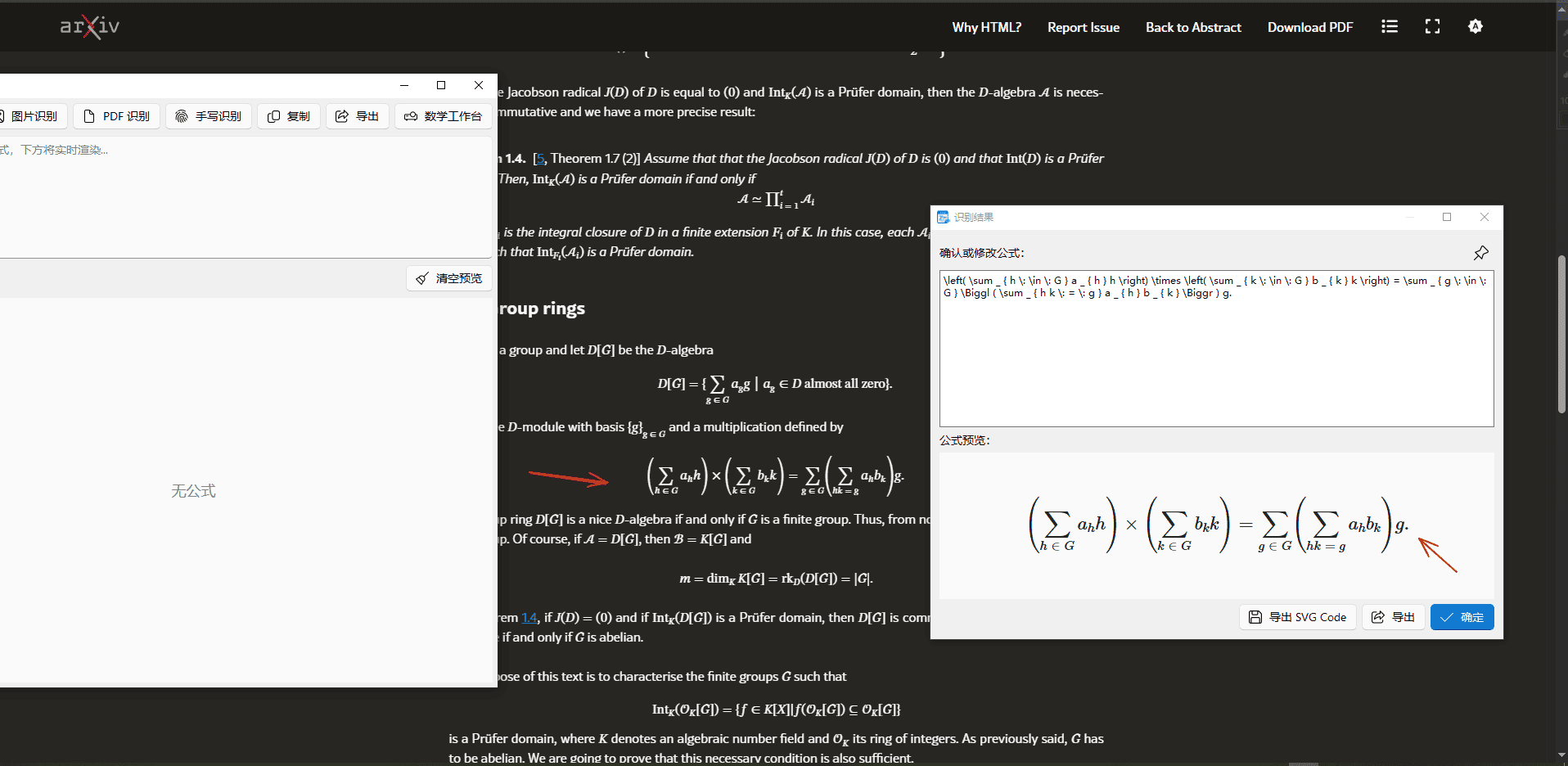Open 导出 in the main toolbar
This screenshot has width=1568, height=766.
pos(358,116)
